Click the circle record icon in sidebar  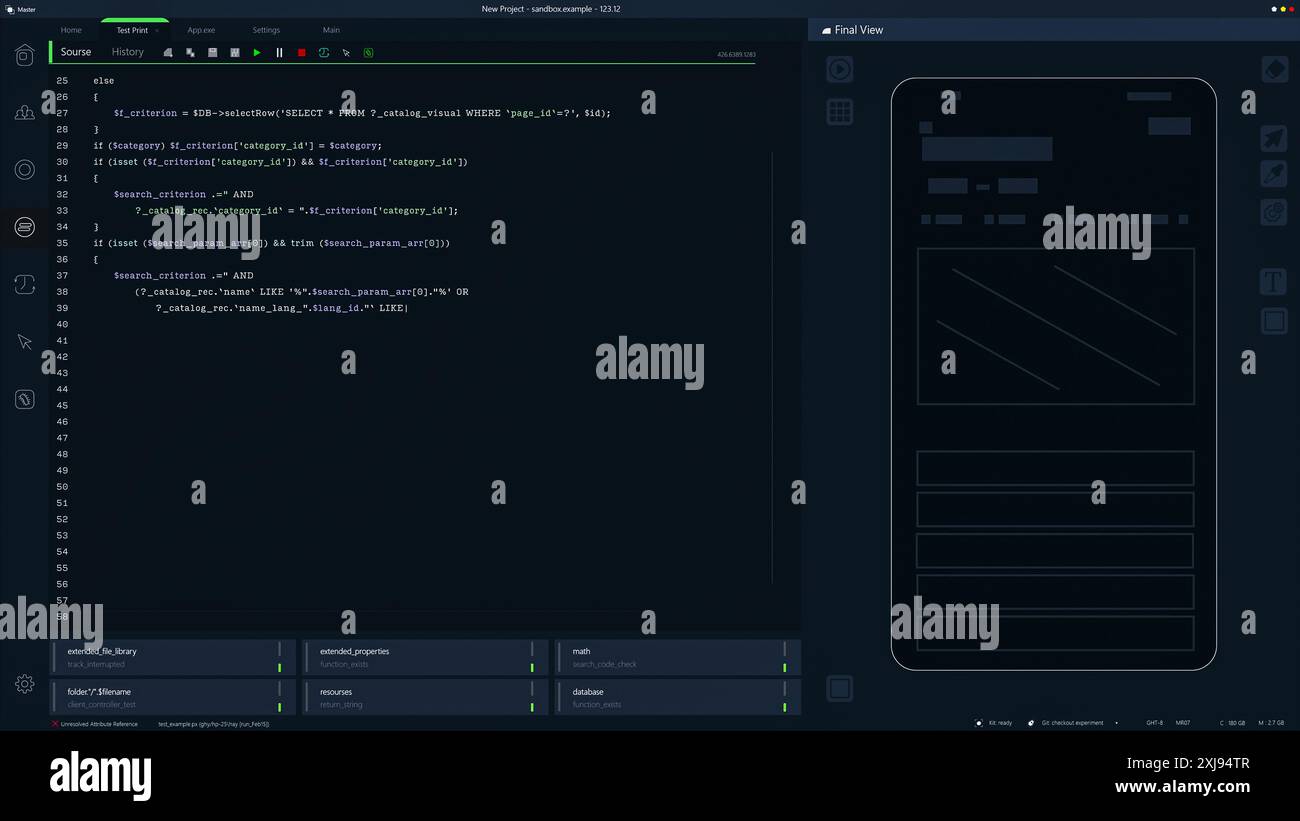click(25, 170)
